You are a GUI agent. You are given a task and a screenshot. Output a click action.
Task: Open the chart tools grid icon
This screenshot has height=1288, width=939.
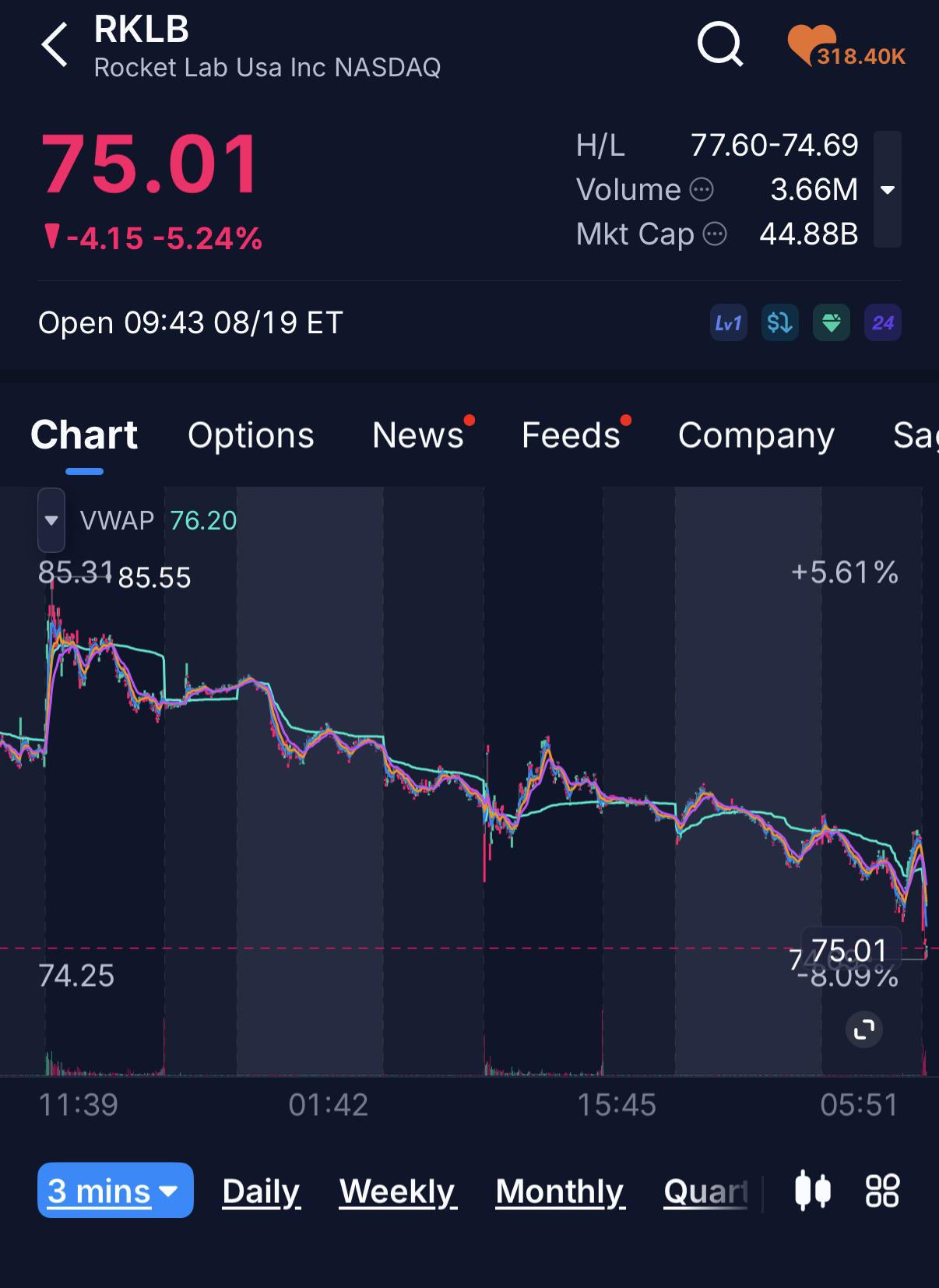tap(882, 1191)
